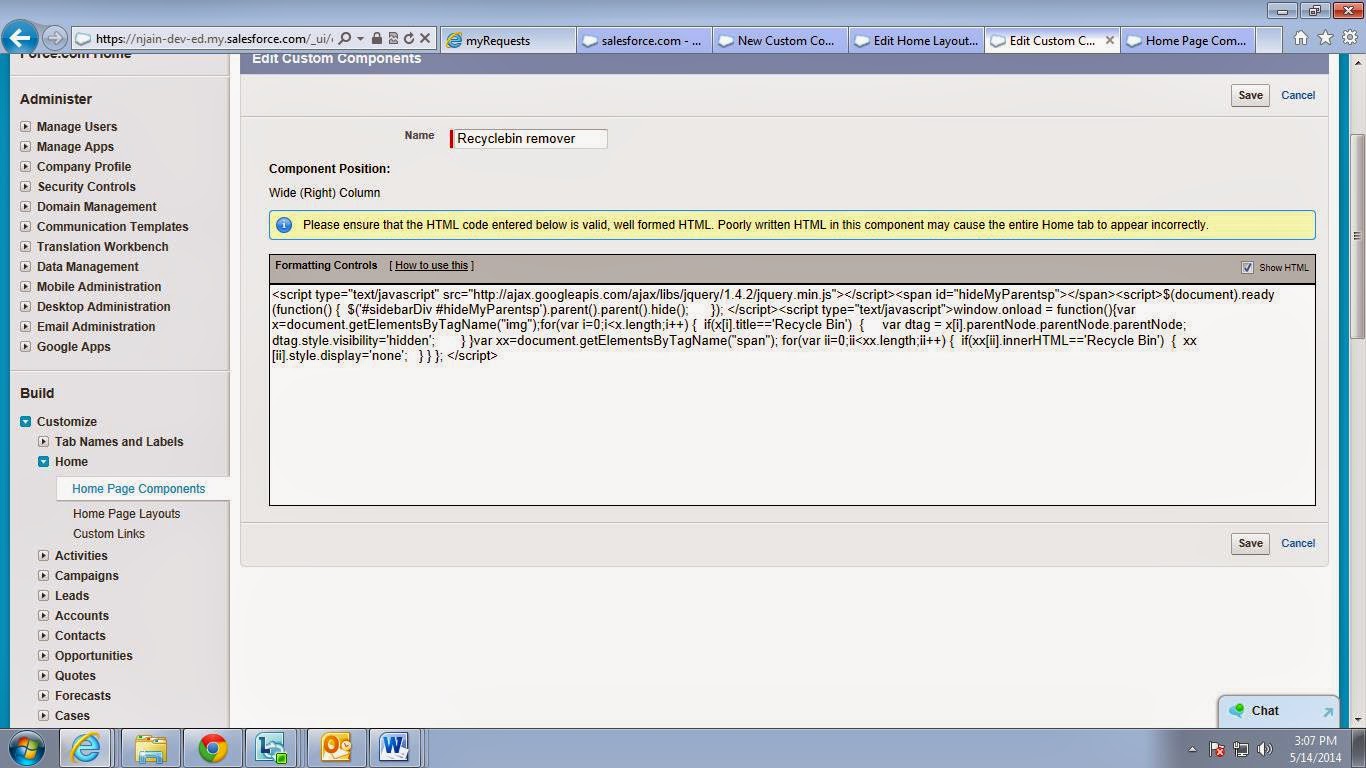Viewport: 1366px width, 768px height.
Task: Show hidden tray icons arrow
Action: 1192,749
